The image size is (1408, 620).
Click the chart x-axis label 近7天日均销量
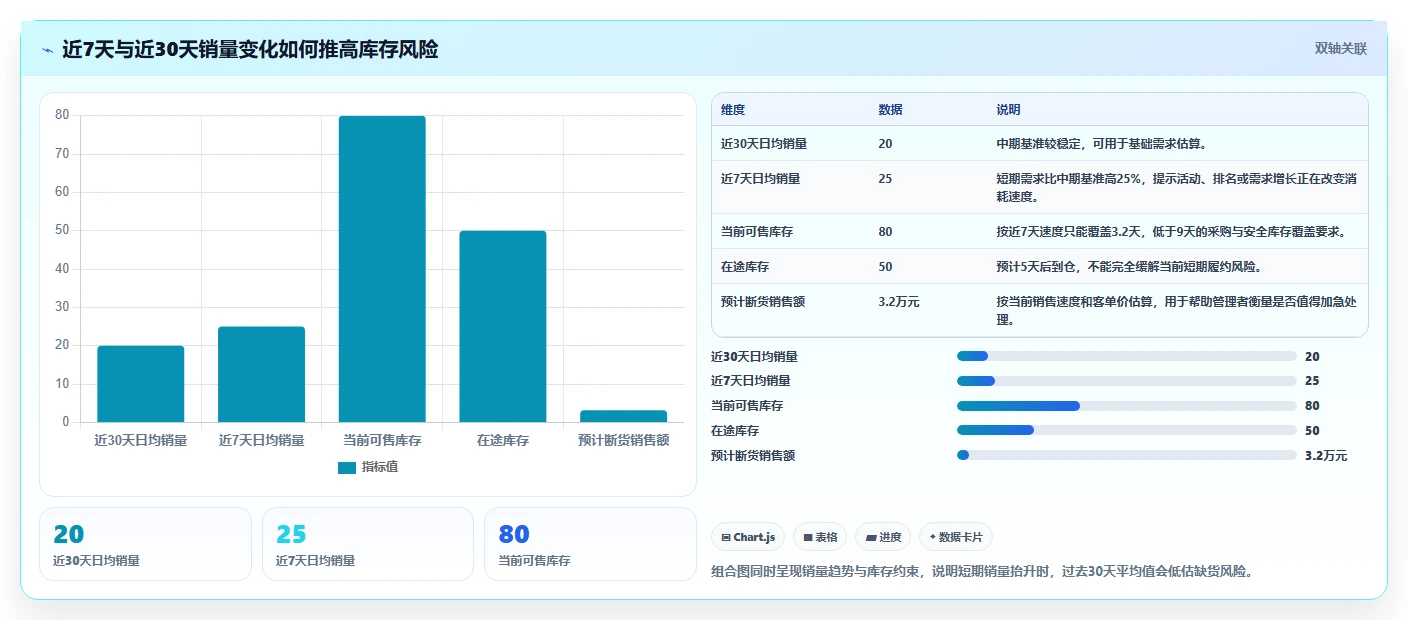pos(261,440)
